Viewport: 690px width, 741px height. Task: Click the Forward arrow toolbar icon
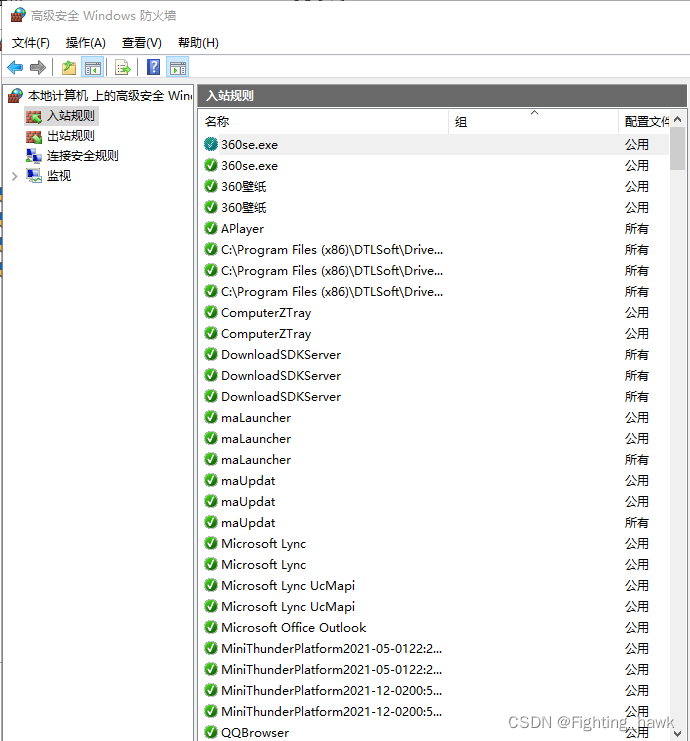[x=38, y=68]
